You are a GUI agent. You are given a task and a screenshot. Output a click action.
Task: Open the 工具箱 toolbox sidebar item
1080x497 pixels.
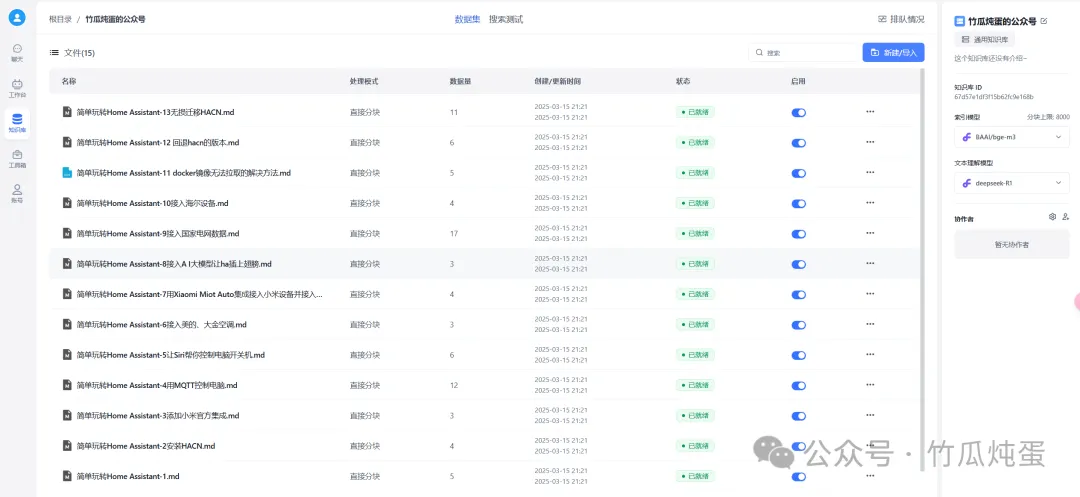(x=17, y=159)
